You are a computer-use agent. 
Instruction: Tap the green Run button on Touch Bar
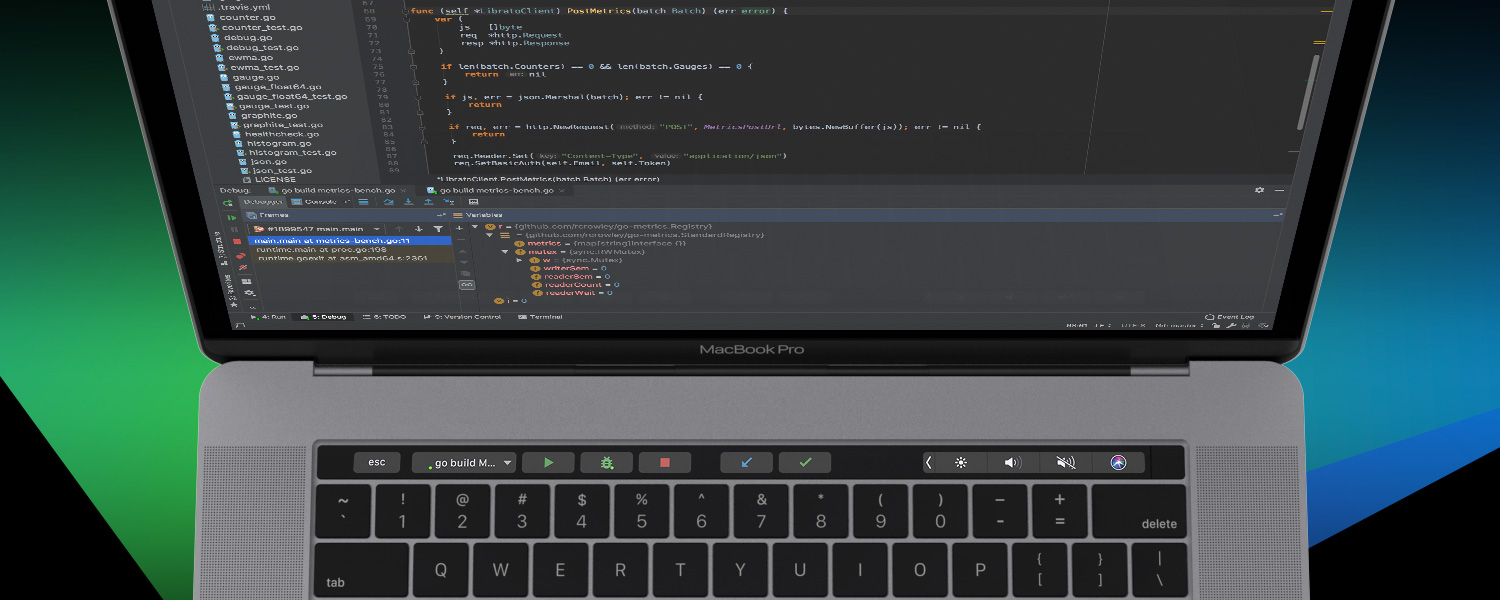(548, 463)
